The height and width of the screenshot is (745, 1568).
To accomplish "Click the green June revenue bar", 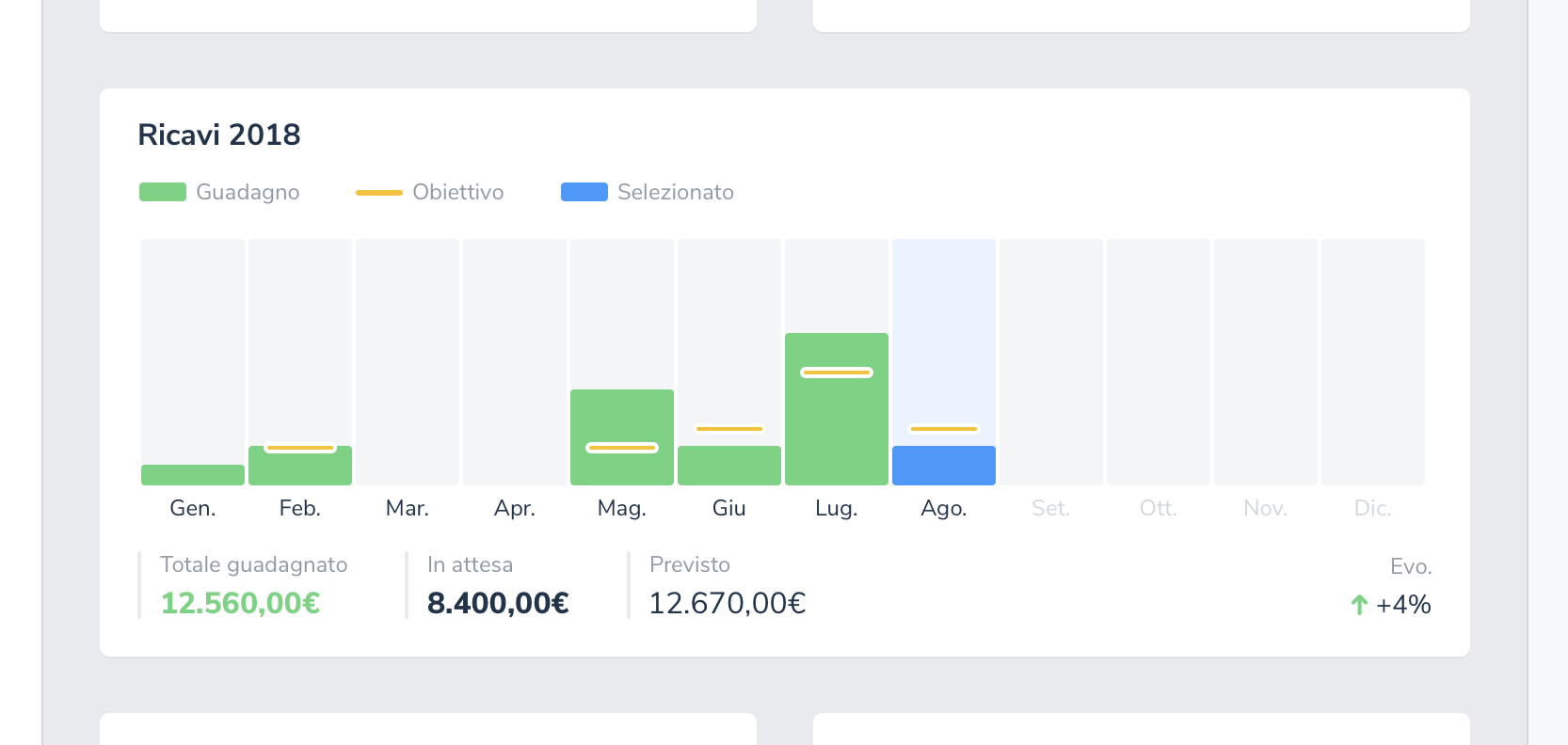I will [728, 466].
